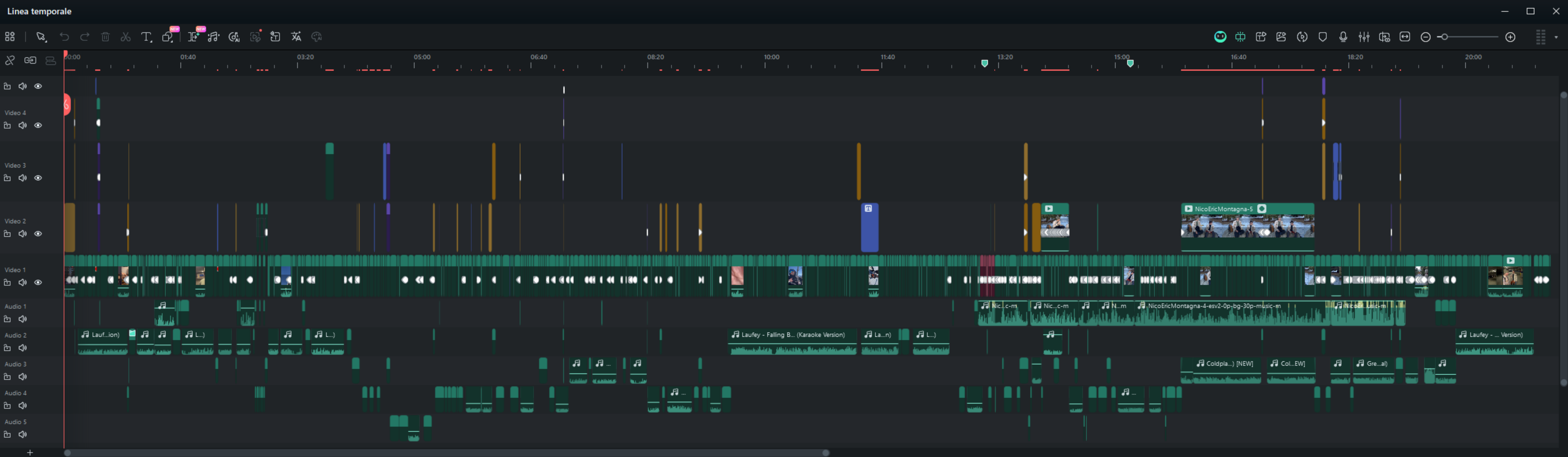Mute the Audio 1 track
Image resolution: width=1568 pixels, height=457 pixels.
(23, 319)
